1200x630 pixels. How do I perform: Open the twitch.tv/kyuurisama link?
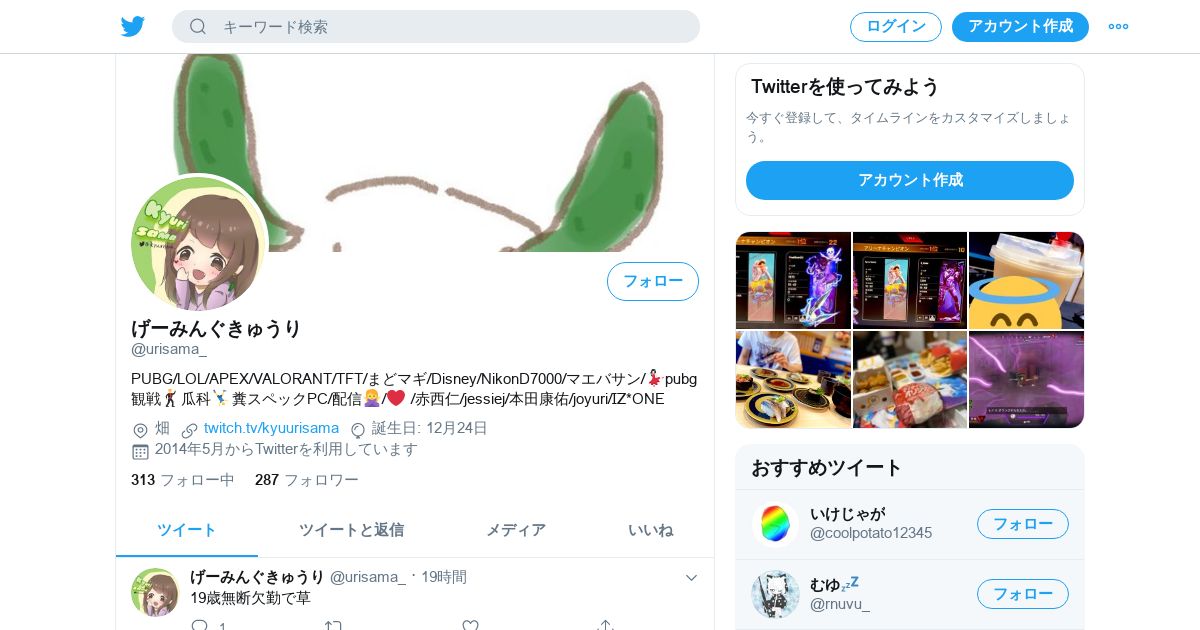pos(257,428)
